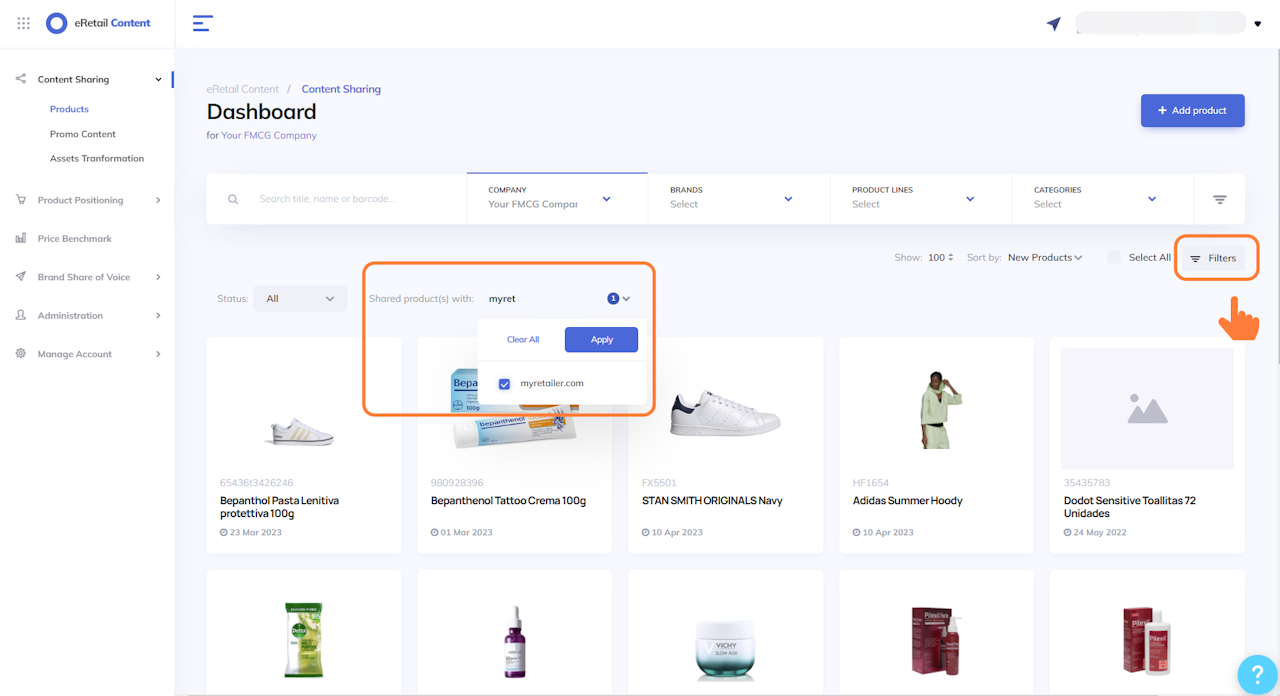The height and width of the screenshot is (696, 1280).
Task: Open the user account dropdown caret
Action: [1258, 24]
